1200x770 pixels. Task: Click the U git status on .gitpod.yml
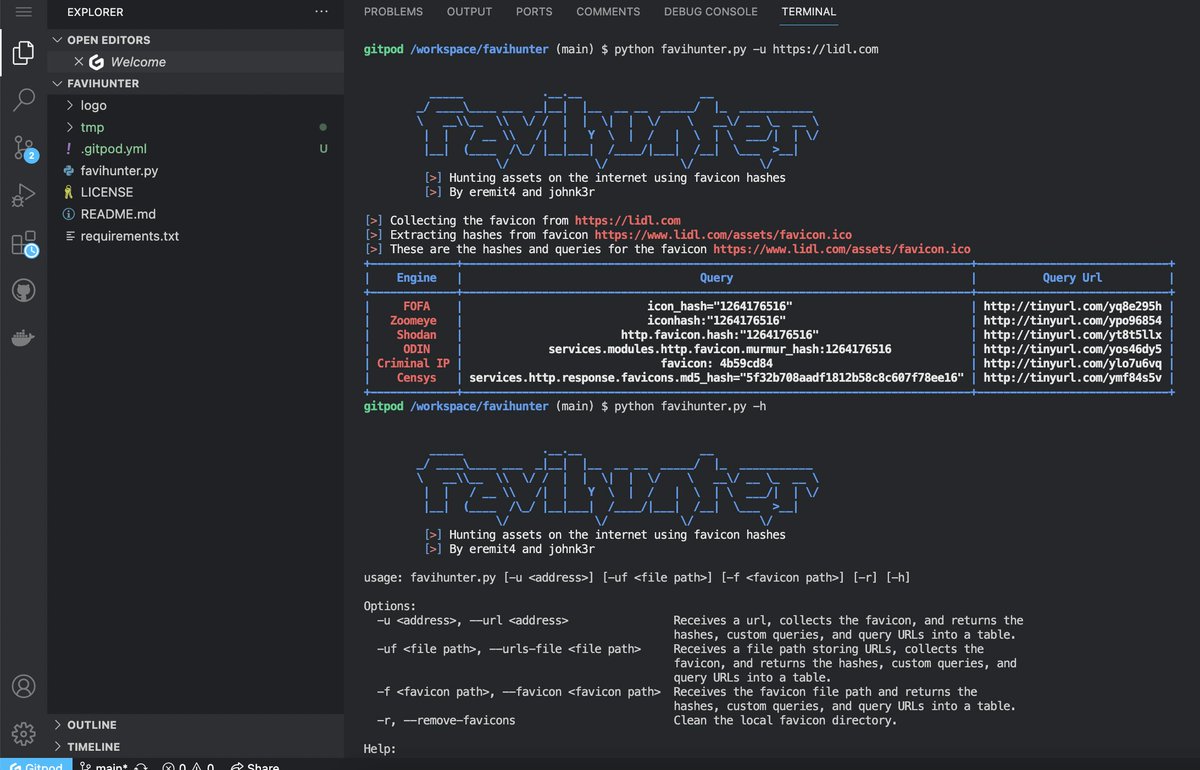(x=323, y=149)
